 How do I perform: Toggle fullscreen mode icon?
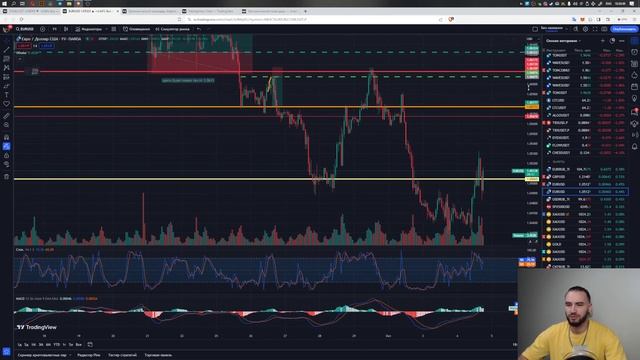[595, 29]
